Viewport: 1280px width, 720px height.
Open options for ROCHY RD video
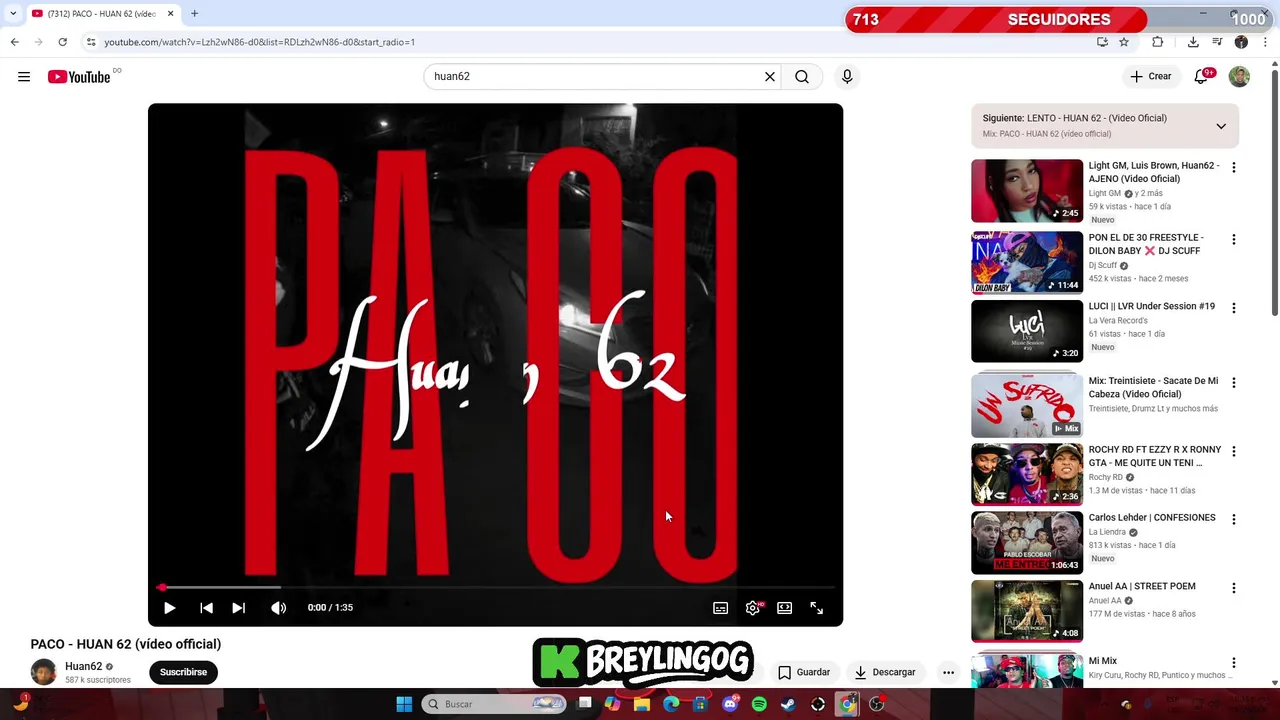(x=1233, y=451)
